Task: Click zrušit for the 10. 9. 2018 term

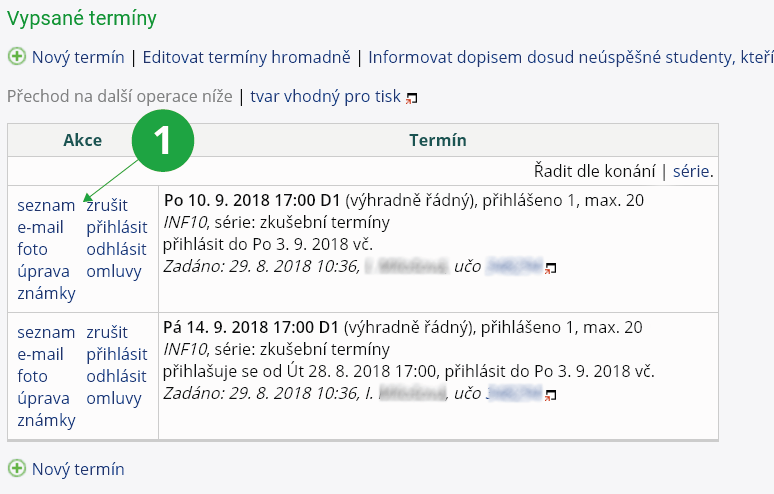Action: coord(107,206)
